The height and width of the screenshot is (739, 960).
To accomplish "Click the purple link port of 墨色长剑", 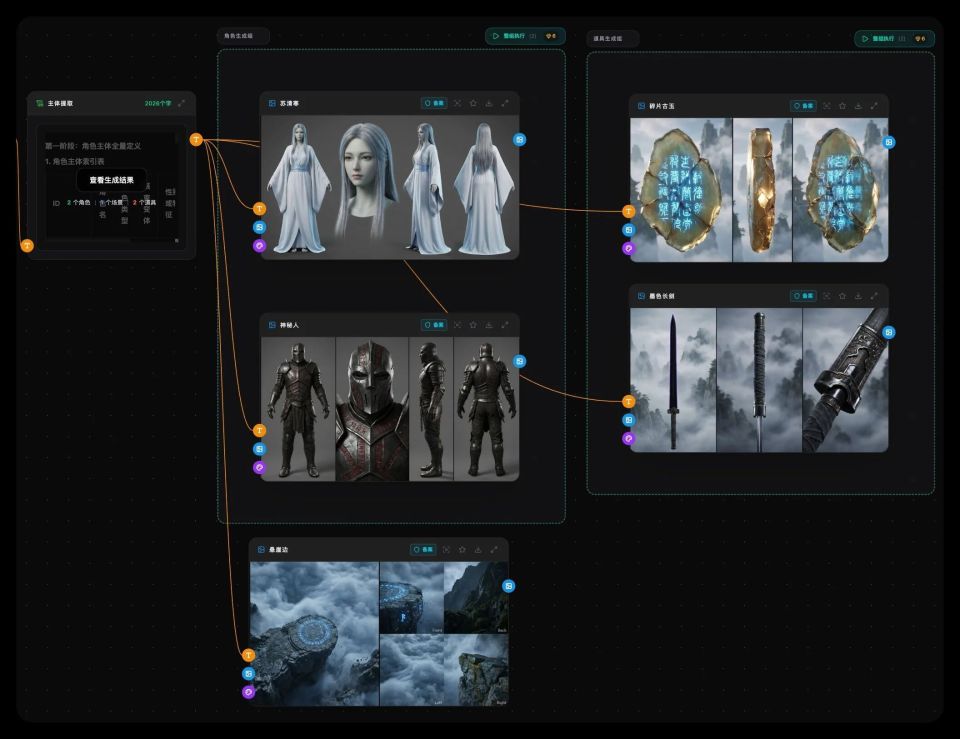I will (629, 438).
